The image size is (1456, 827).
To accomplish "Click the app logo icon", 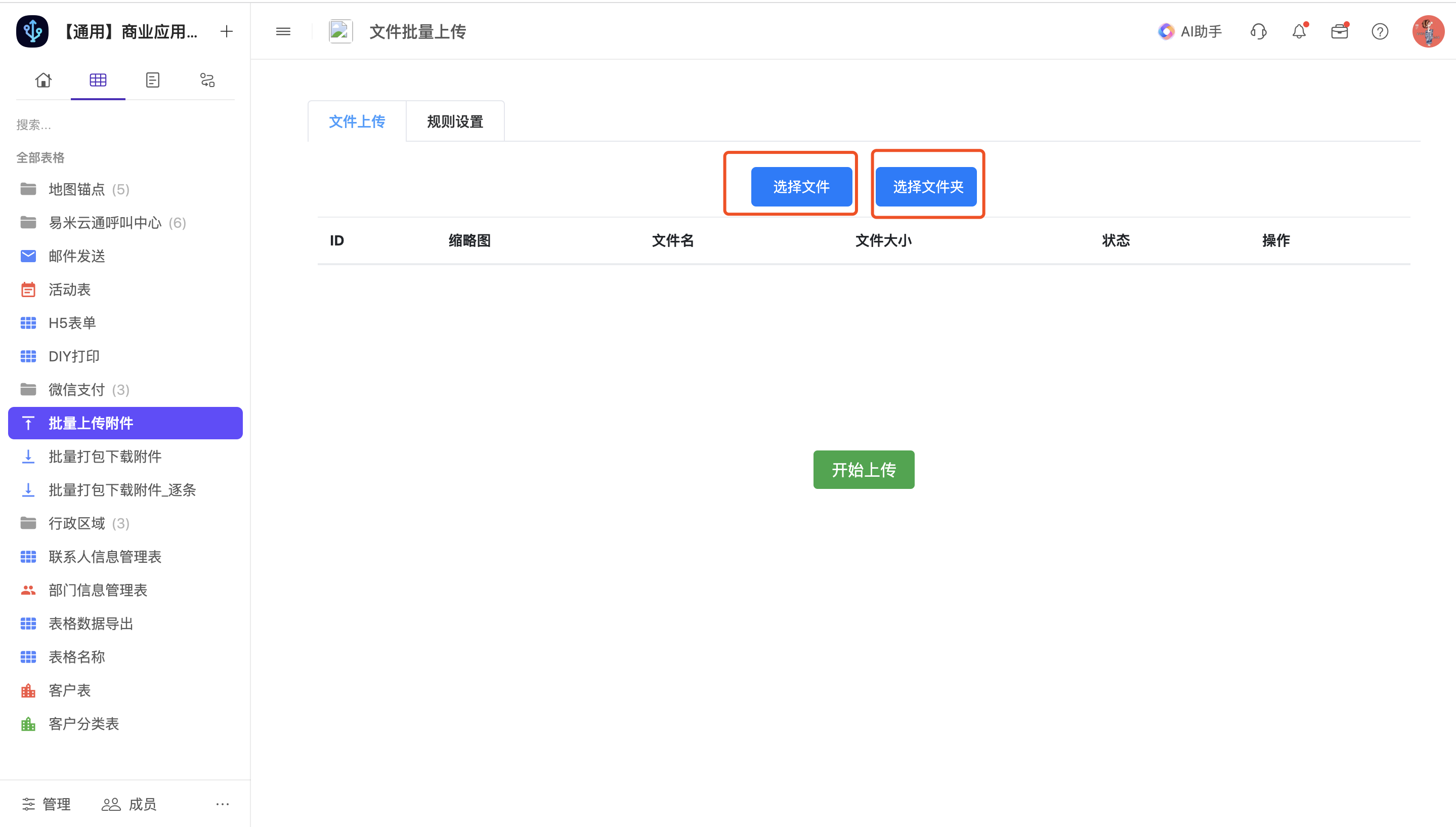I will point(32,31).
